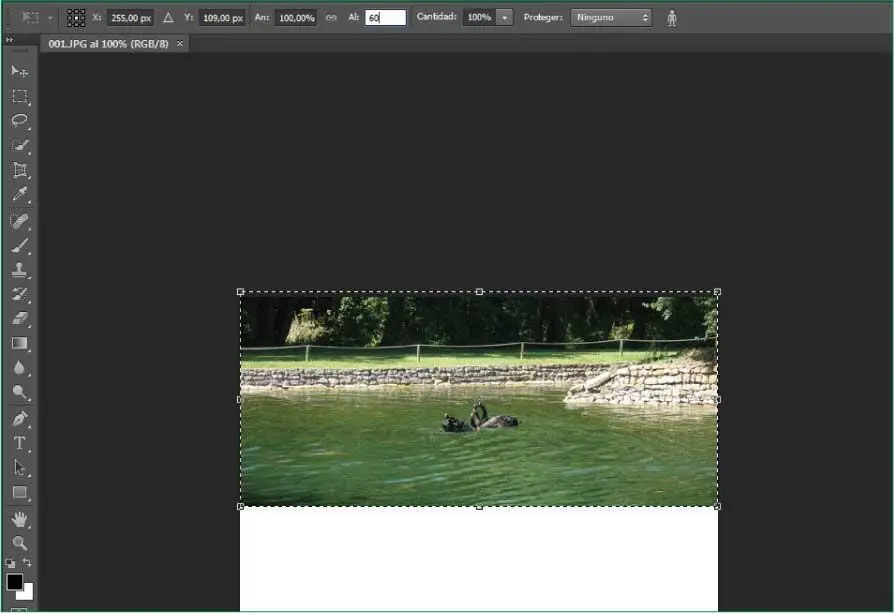Toggle the maintain aspect ratio link icon

pos(331,18)
